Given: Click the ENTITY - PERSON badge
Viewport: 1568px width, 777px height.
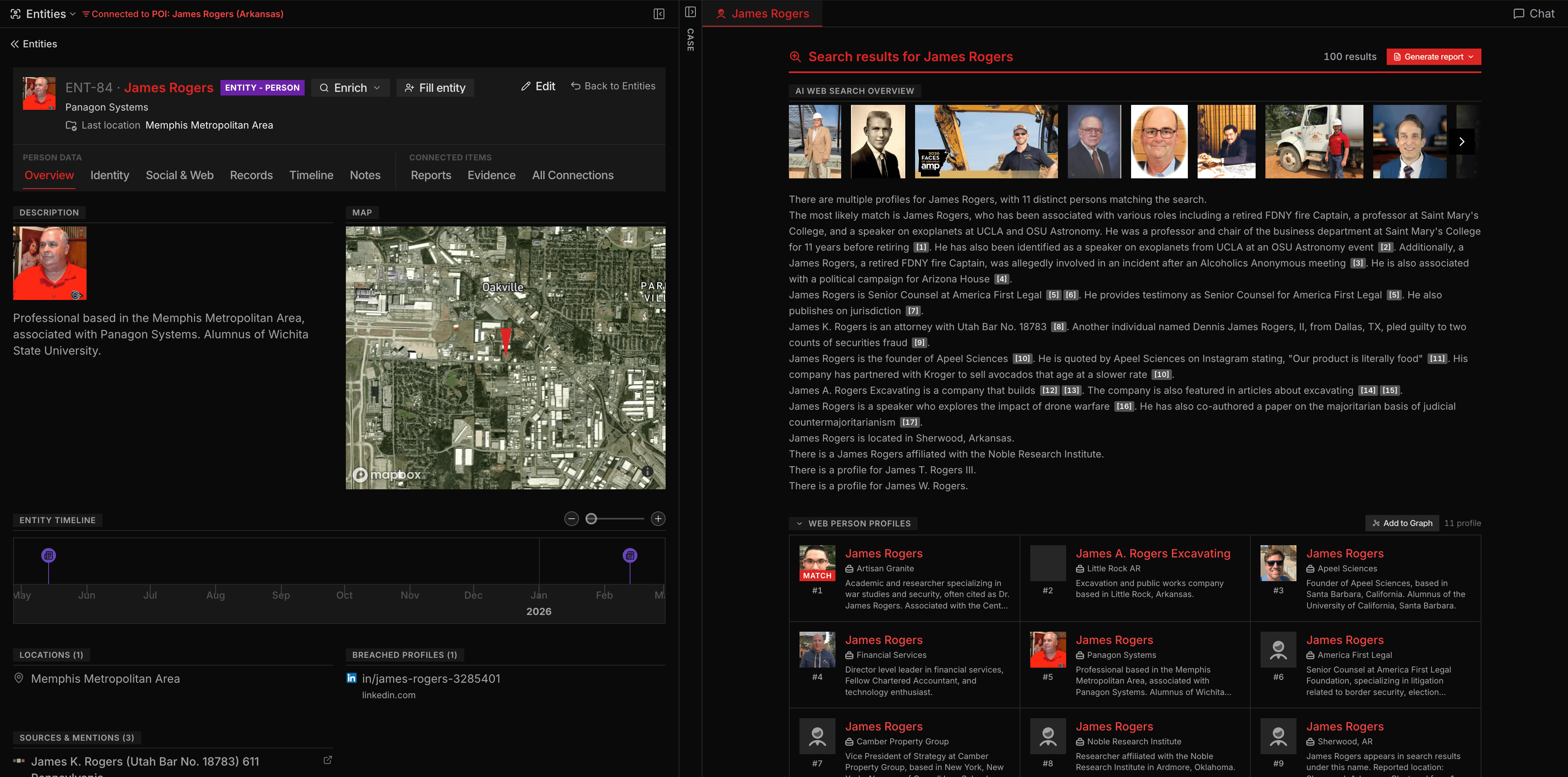Looking at the screenshot, I should point(262,88).
